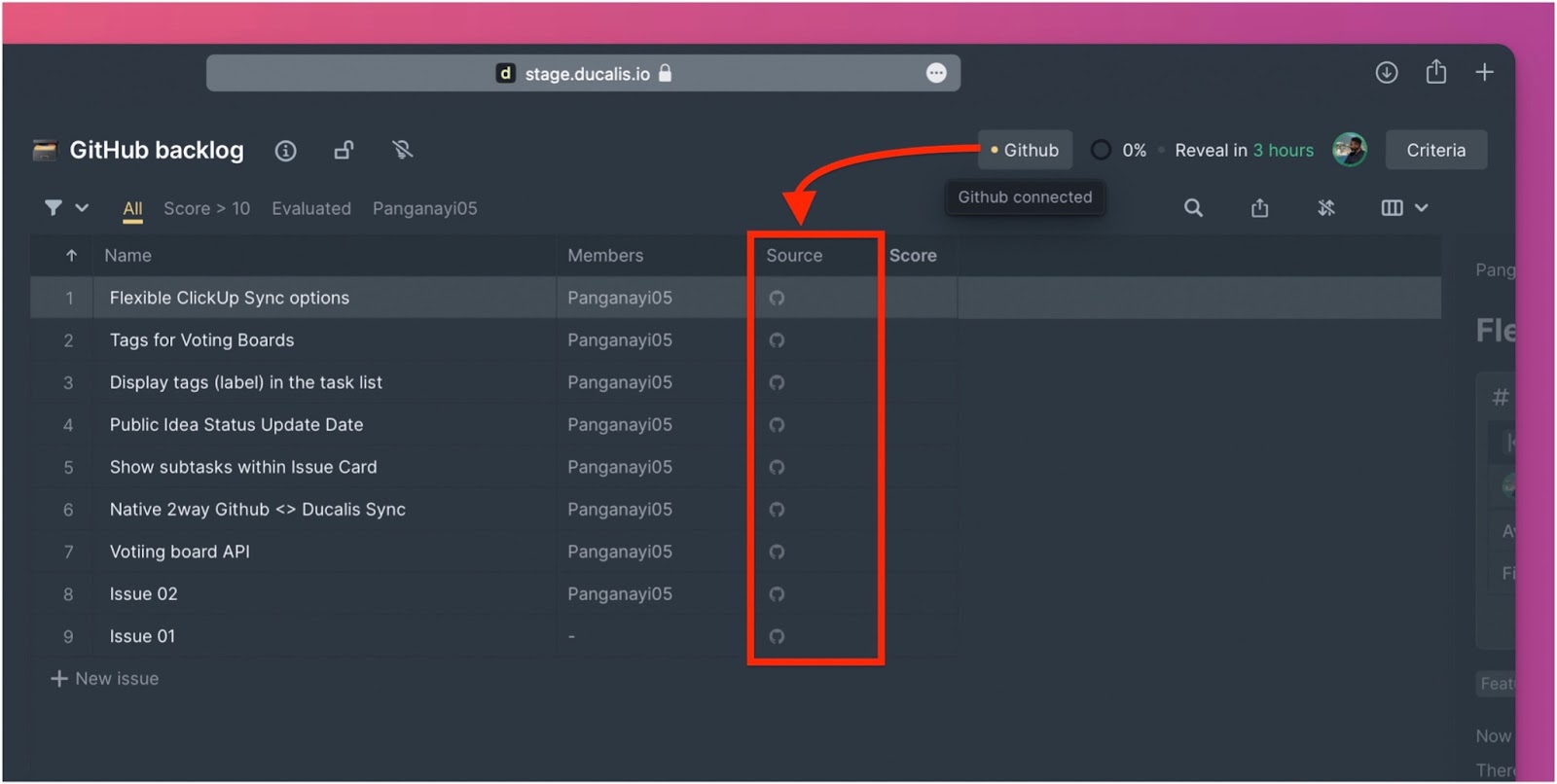Open issue Flexible ClickUp Sync options
Screen dimensions: 1557x784
pyautogui.click(x=229, y=298)
